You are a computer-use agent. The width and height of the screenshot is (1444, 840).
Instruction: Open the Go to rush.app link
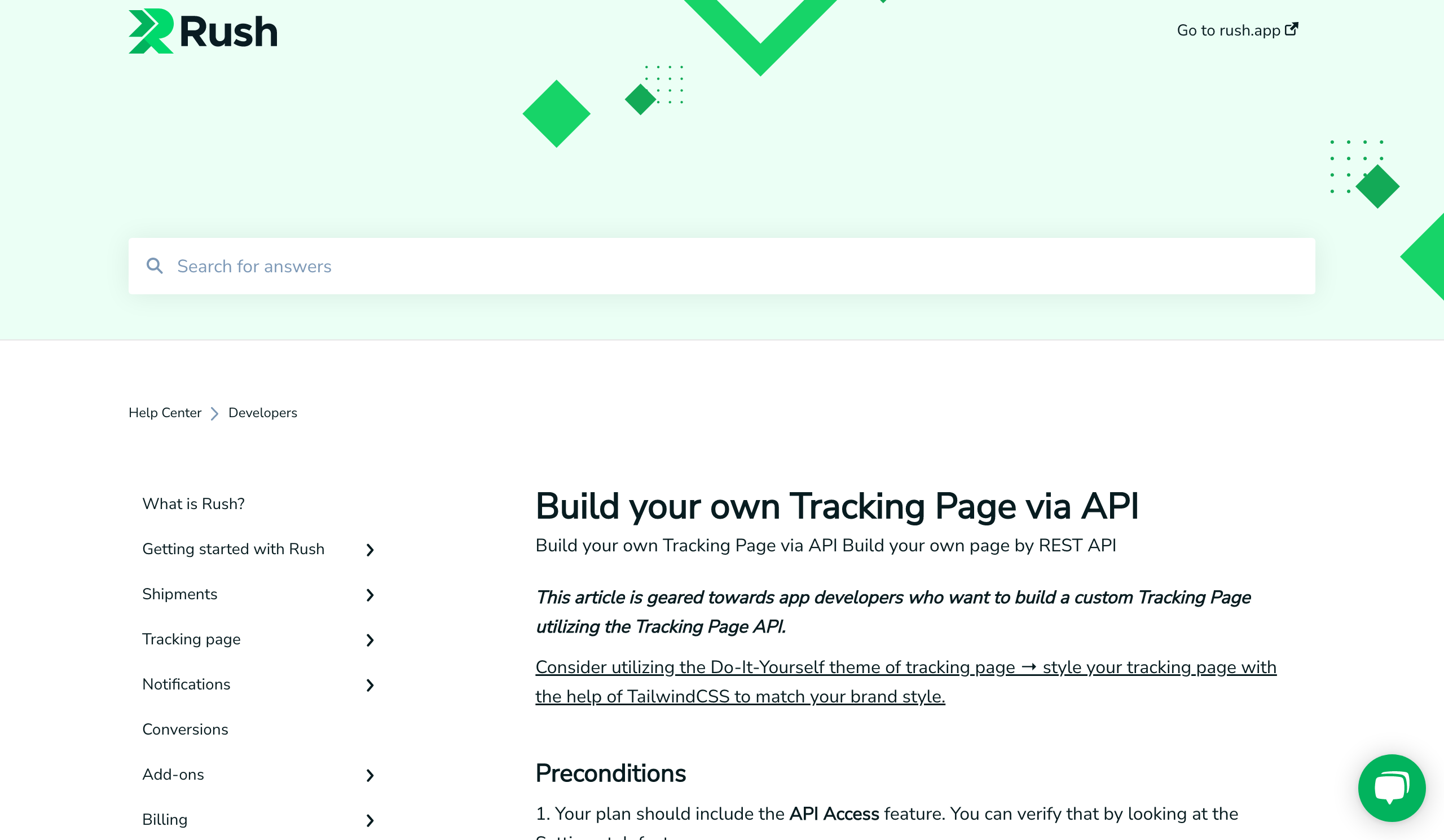(x=1237, y=30)
